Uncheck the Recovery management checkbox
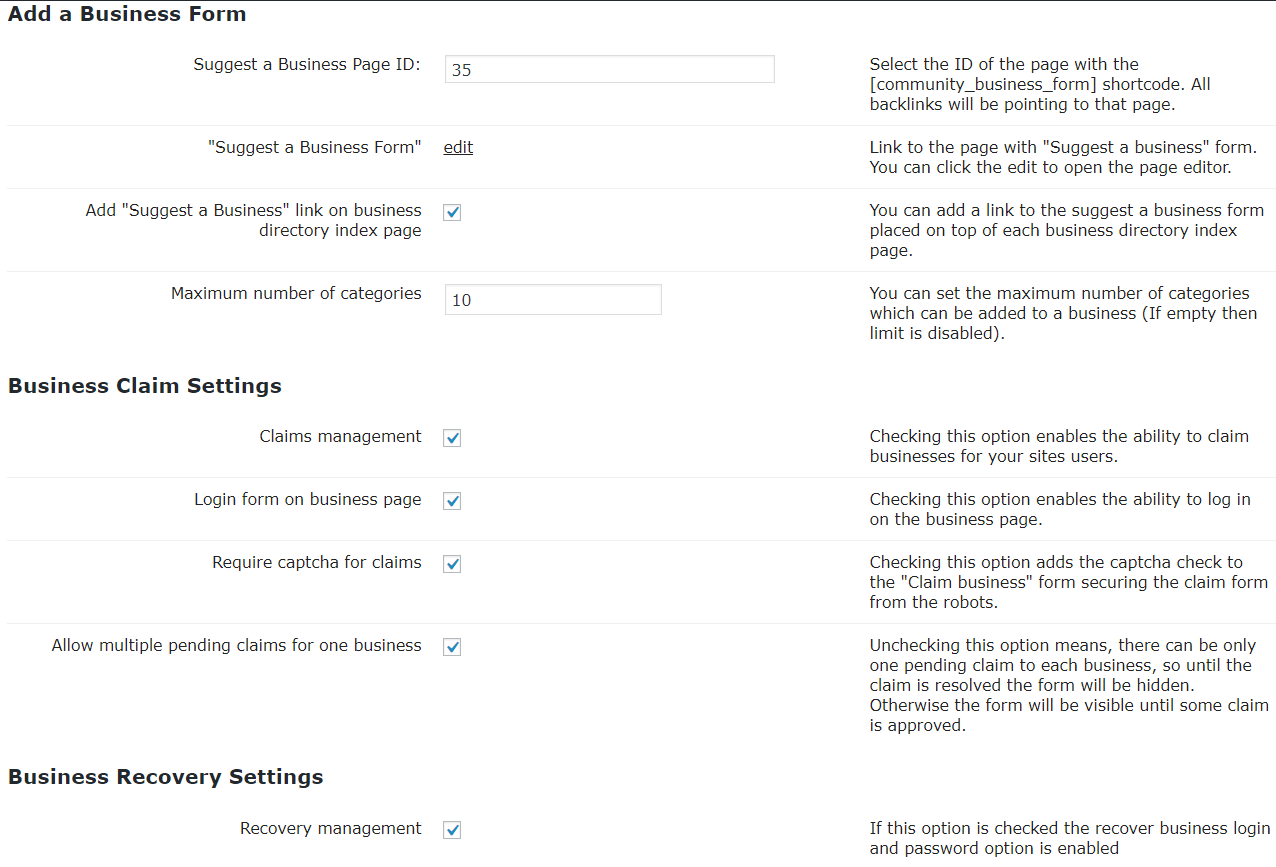Image resolution: width=1276 pixels, height=867 pixels. [x=452, y=830]
